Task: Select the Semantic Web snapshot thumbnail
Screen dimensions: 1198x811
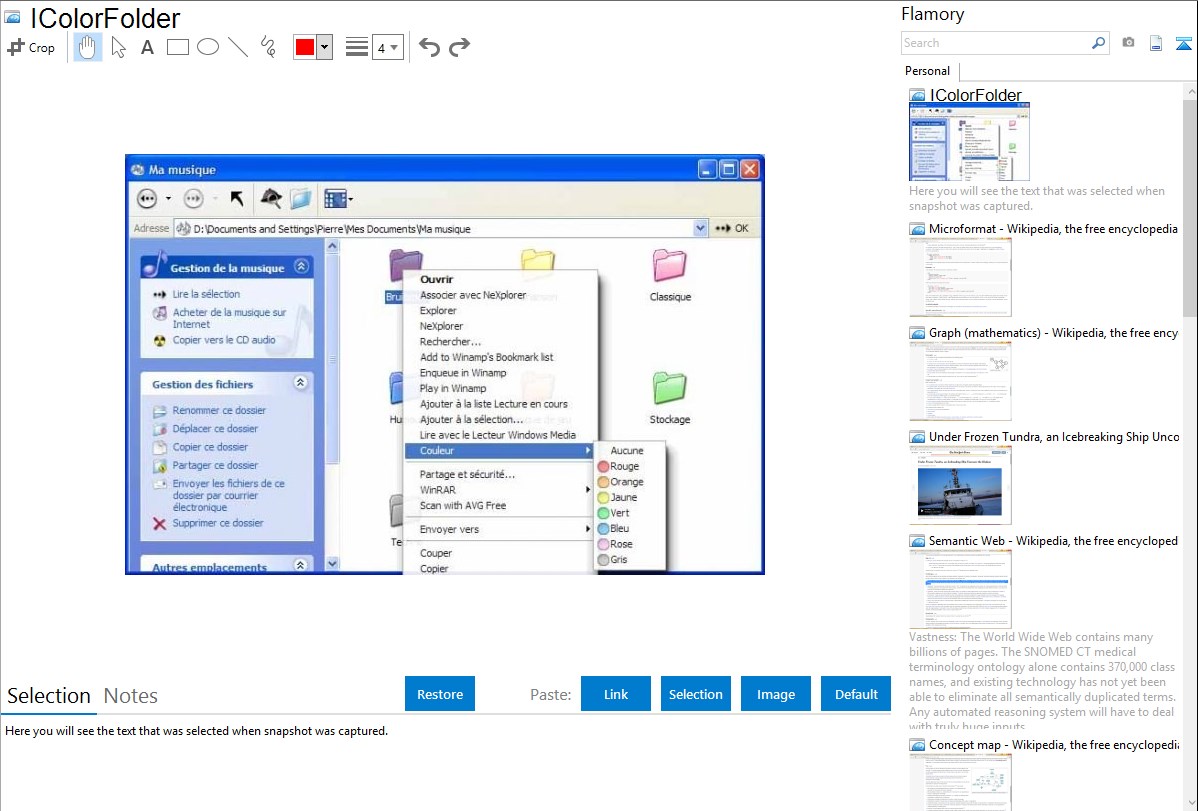Action: click(960, 589)
